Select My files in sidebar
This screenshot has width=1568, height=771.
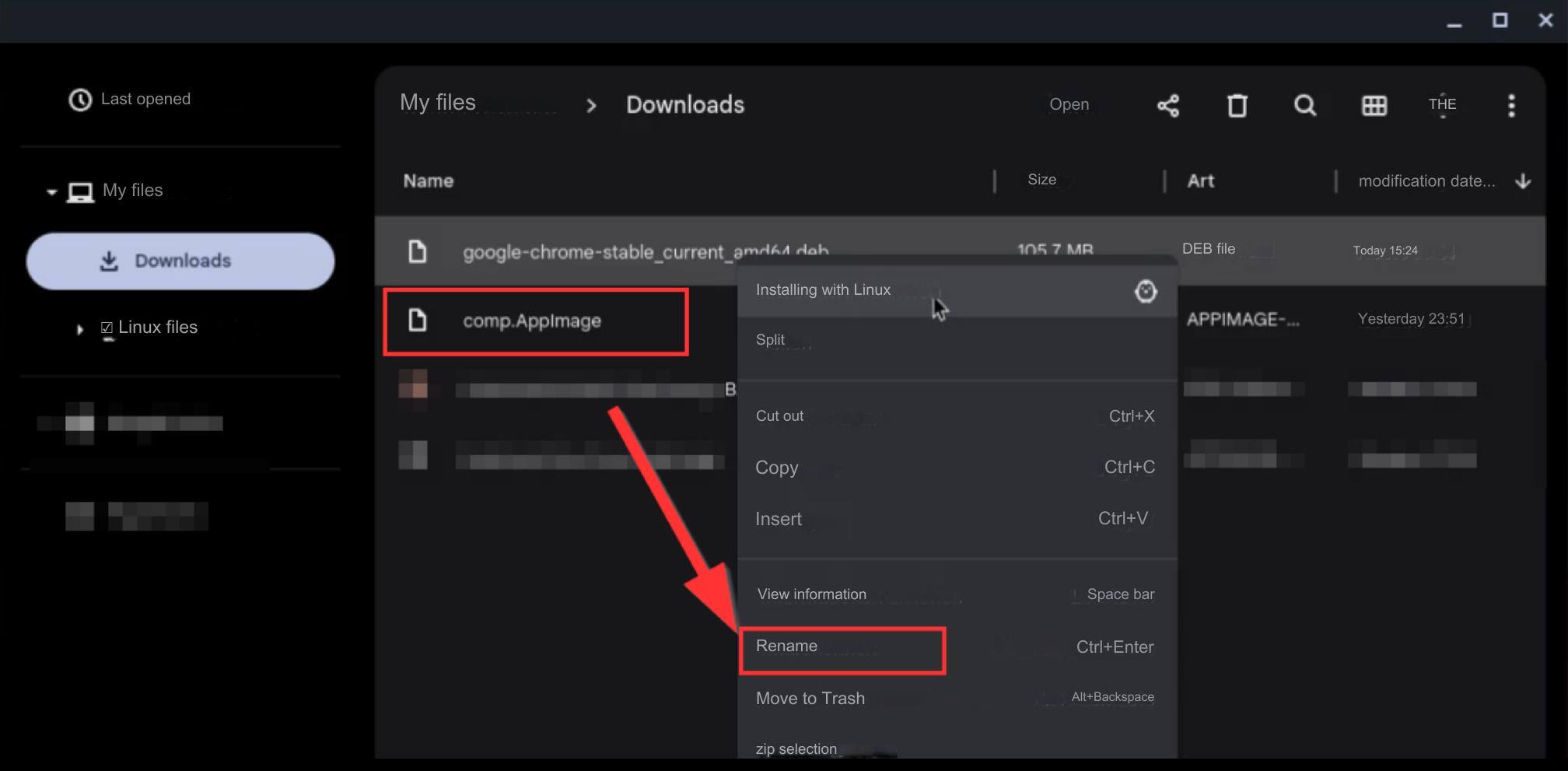[132, 191]
